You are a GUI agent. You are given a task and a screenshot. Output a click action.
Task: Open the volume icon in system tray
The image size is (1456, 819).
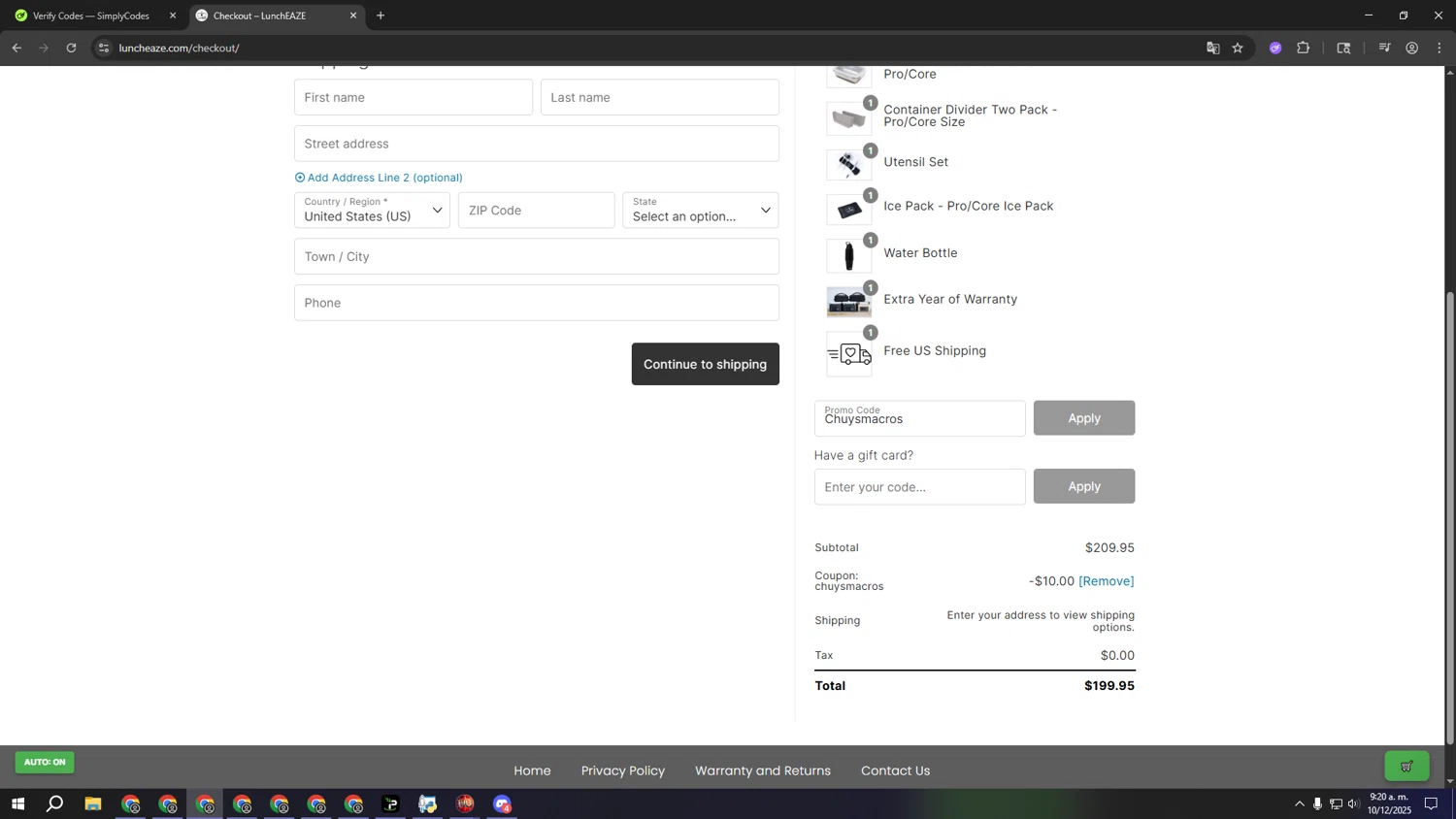[x=1353, y=803]
